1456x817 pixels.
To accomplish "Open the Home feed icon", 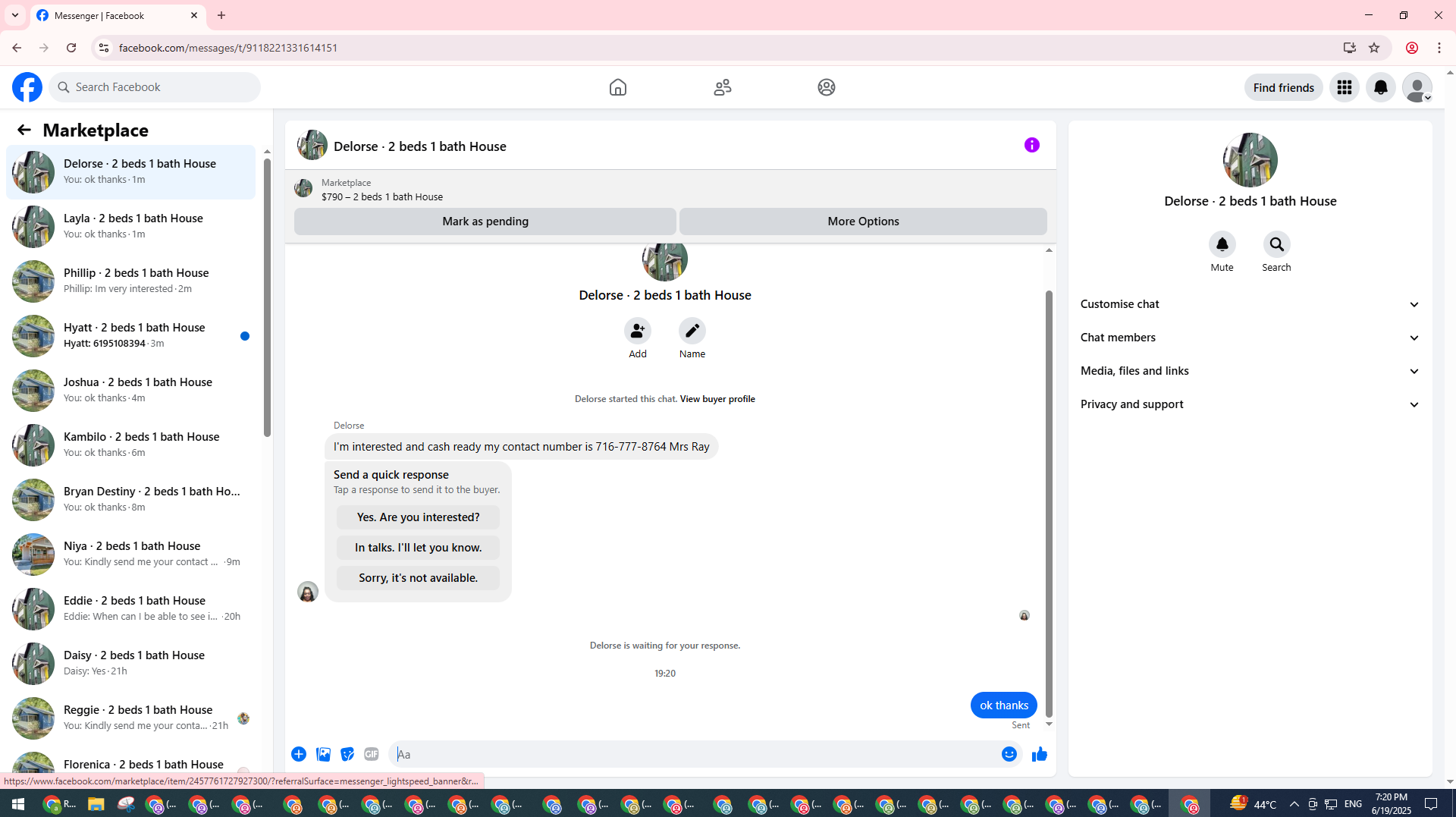I will pyautogui.click(x=618, y=87).
